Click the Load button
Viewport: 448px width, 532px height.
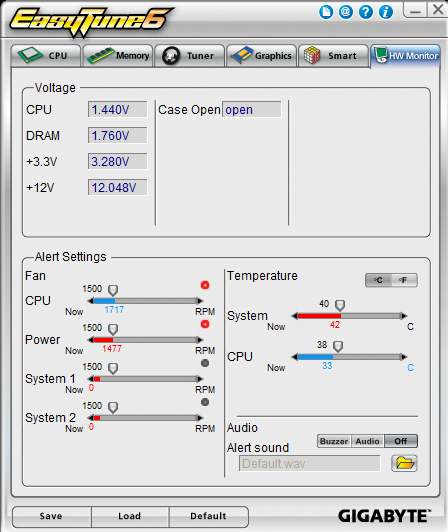pyautogui.click(x=130, y=516)
